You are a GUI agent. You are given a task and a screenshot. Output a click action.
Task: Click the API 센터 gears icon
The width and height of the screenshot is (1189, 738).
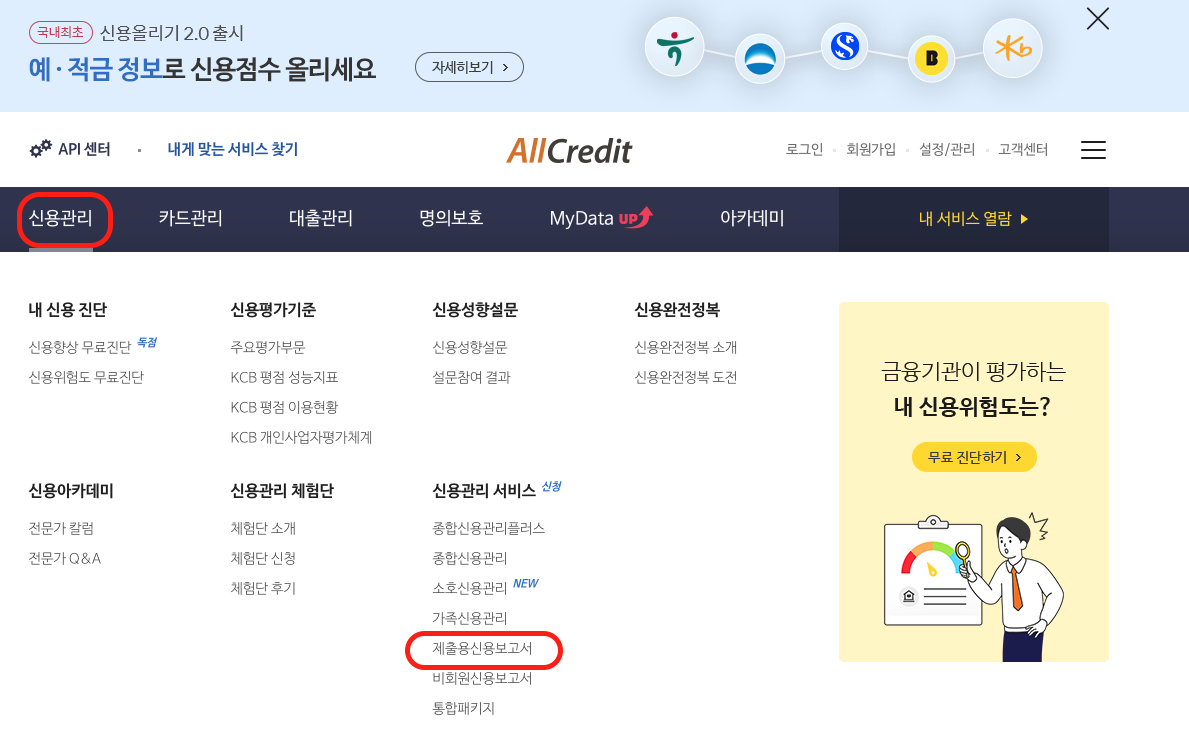tap(39, 146)
